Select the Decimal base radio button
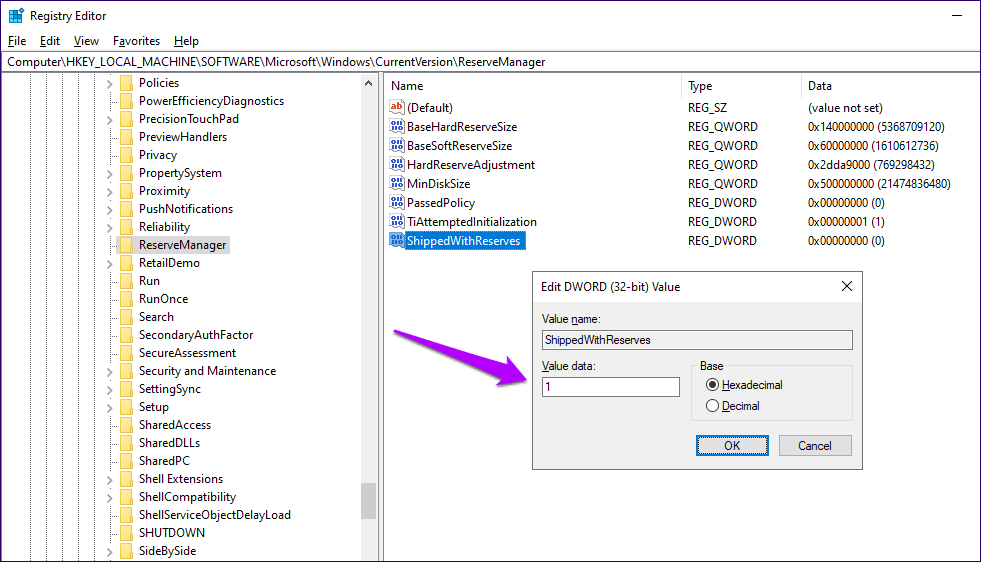 coord(712,406)
